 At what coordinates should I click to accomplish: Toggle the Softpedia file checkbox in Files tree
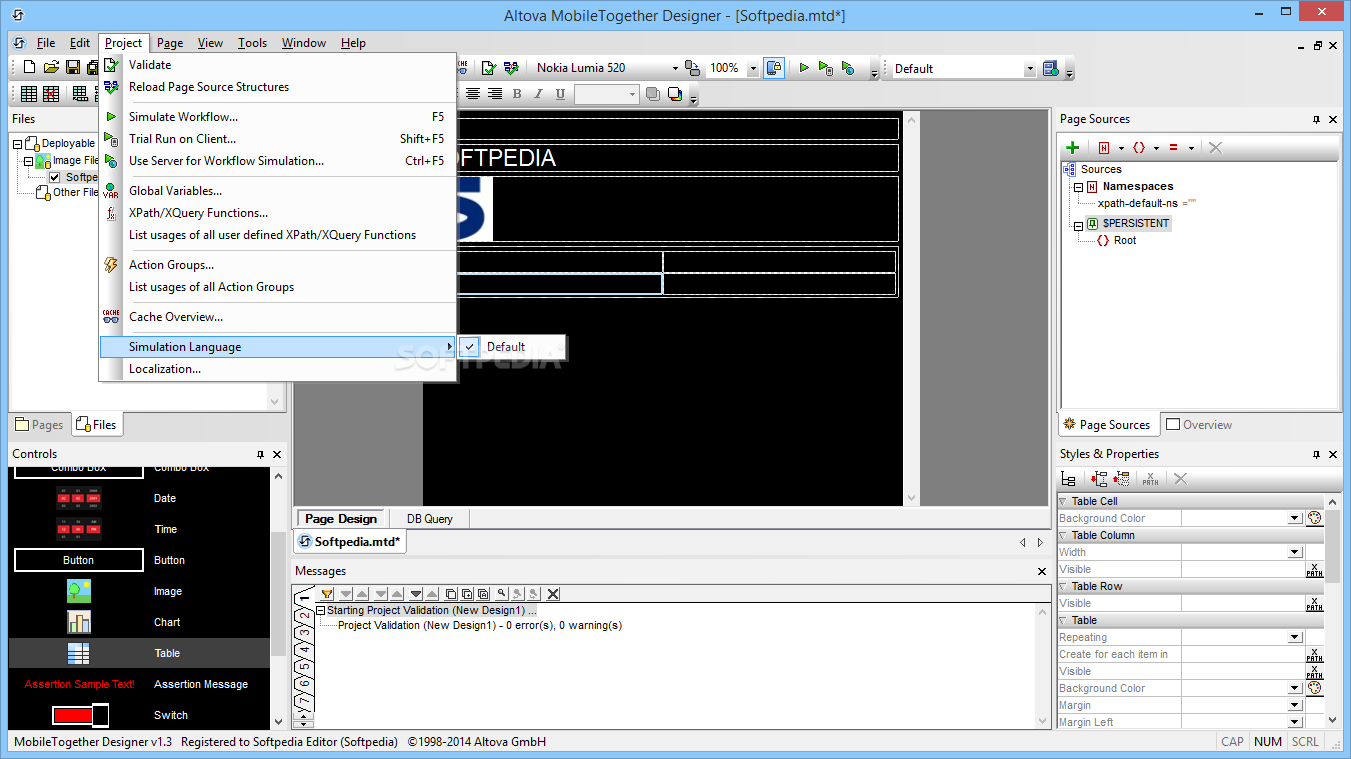click(x=55, y=177)
